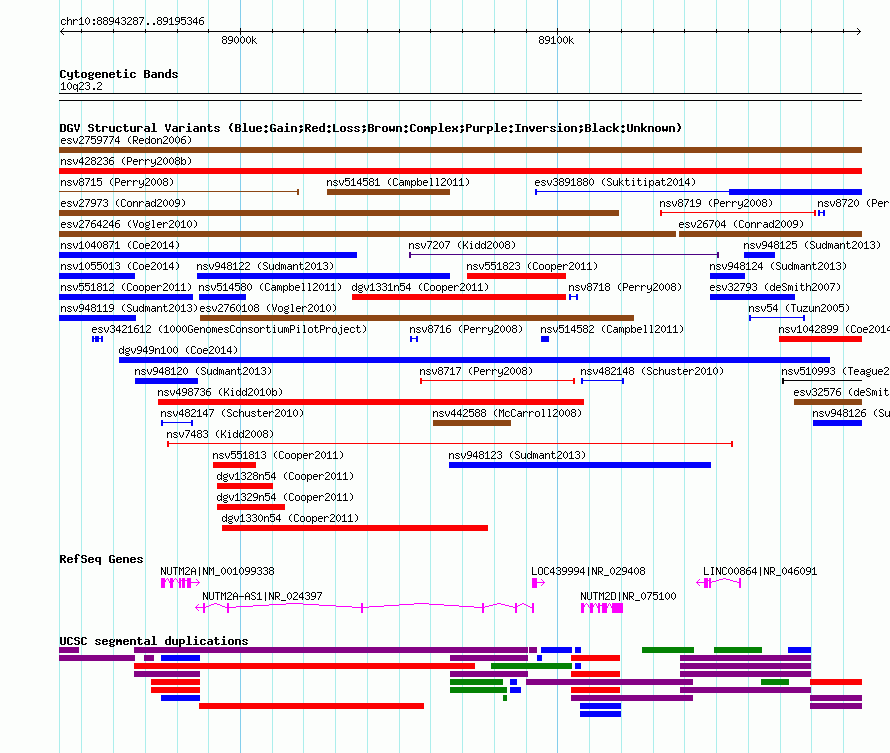This screenshot has height=753, width=890.
Task: Click nsv1055013 (Coe2014) label
Action: point(120,266)
